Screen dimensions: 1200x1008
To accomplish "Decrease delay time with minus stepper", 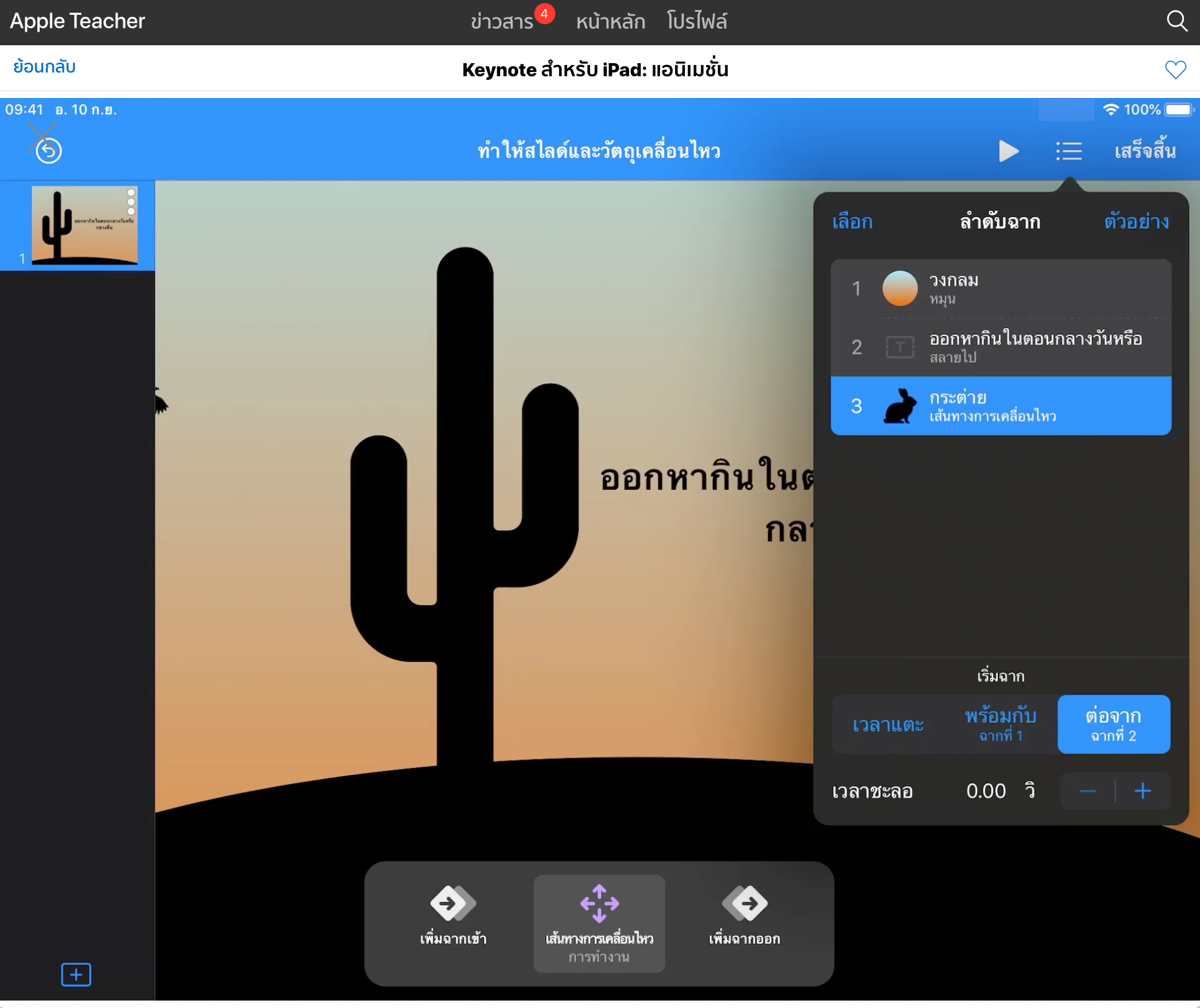I will [x=1087, y=791].
